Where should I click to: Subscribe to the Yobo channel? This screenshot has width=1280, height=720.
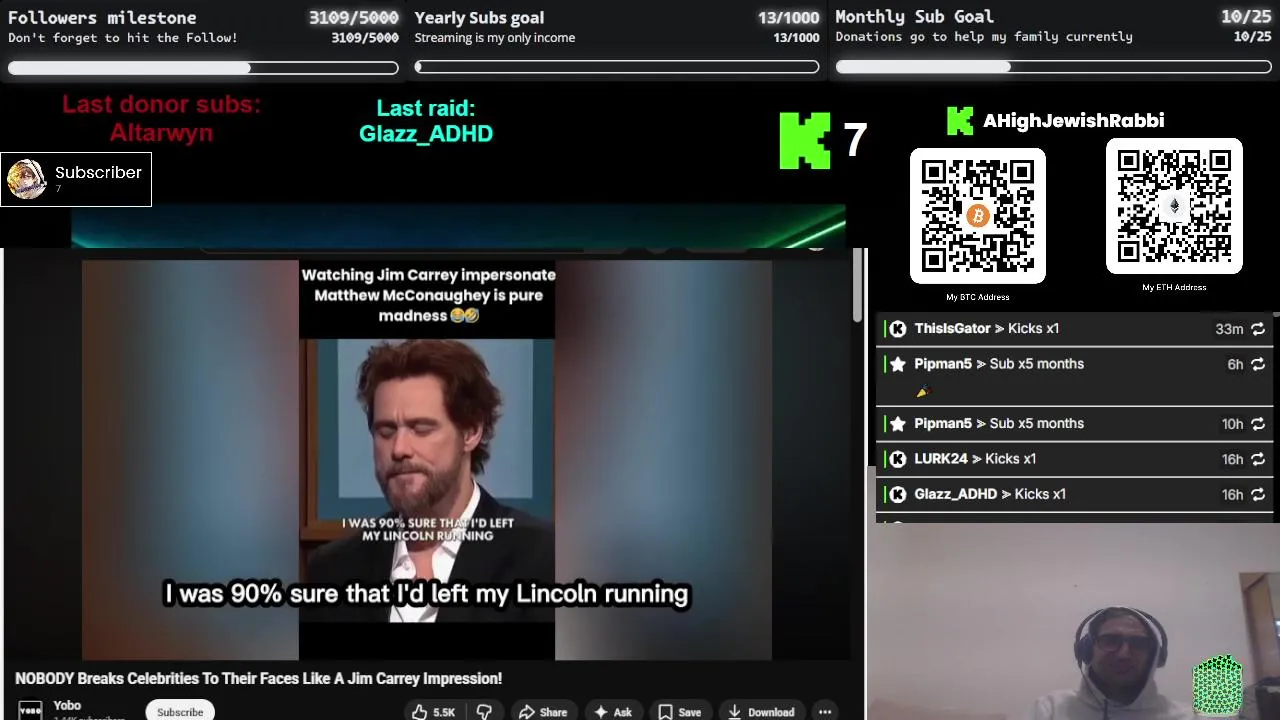[180, 712]
